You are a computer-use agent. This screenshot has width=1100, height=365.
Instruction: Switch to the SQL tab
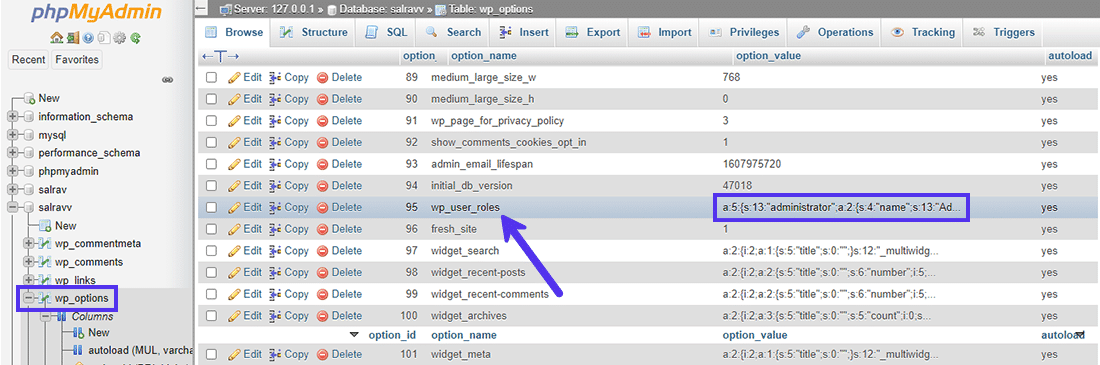coord(386,32)
